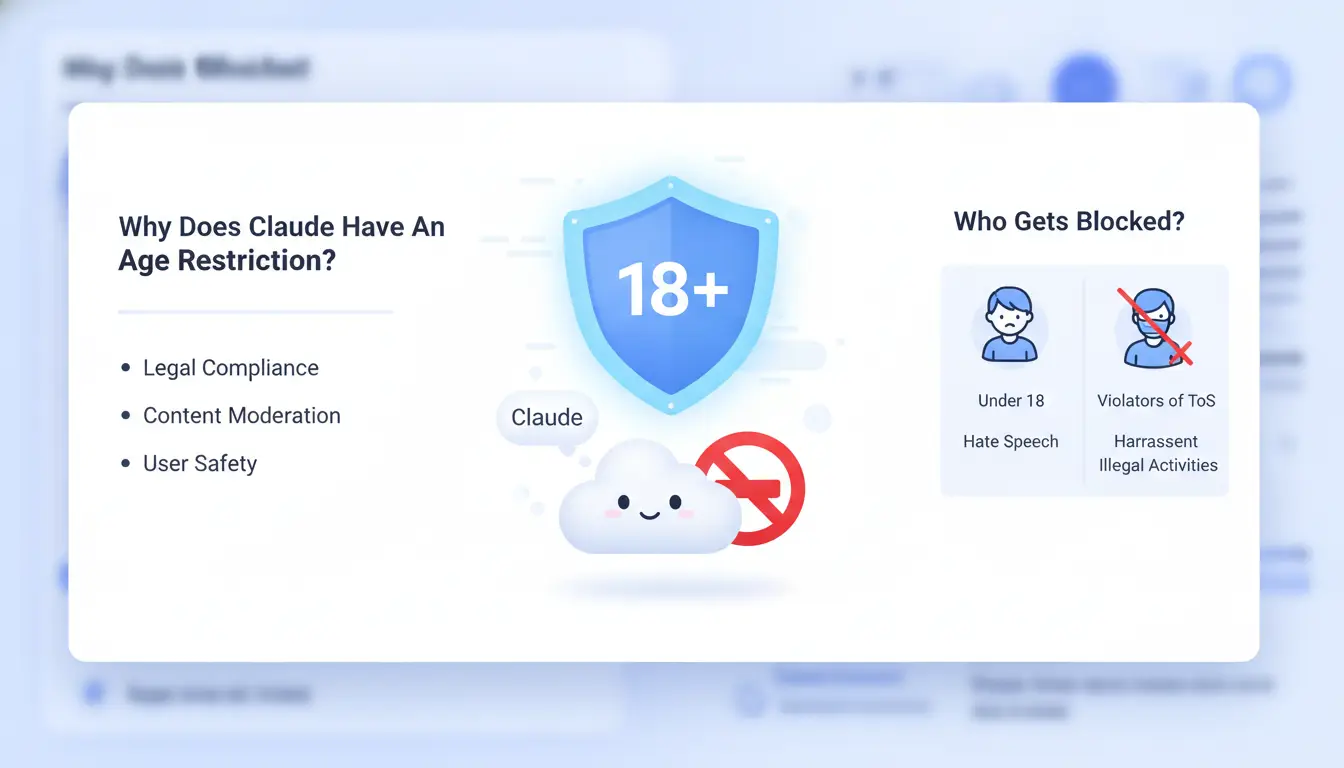Click the sad face Under 18 icon

point(1010,325)
